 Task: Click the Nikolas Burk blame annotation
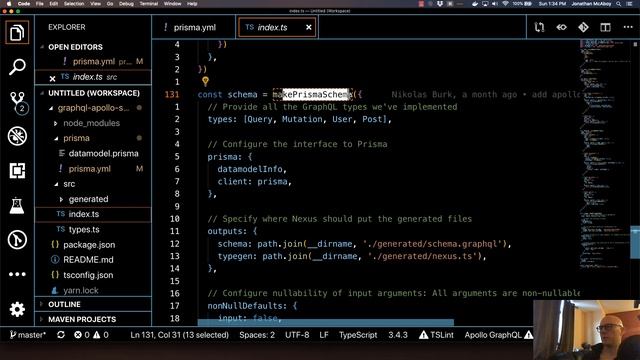pyautogui.click(x=485, y=94)
